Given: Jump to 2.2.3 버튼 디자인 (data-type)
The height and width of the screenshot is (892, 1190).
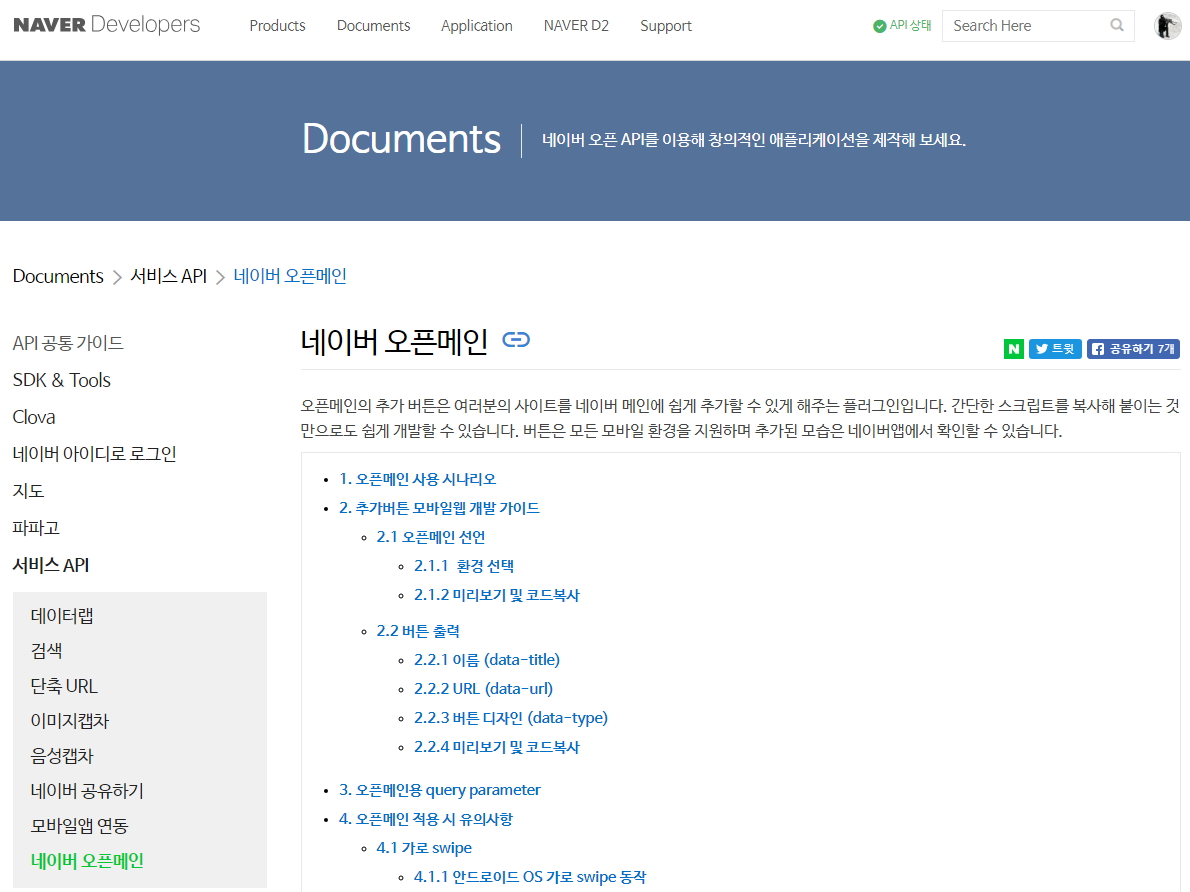Looking at the screenshot, I should click(x=511, y=717).
